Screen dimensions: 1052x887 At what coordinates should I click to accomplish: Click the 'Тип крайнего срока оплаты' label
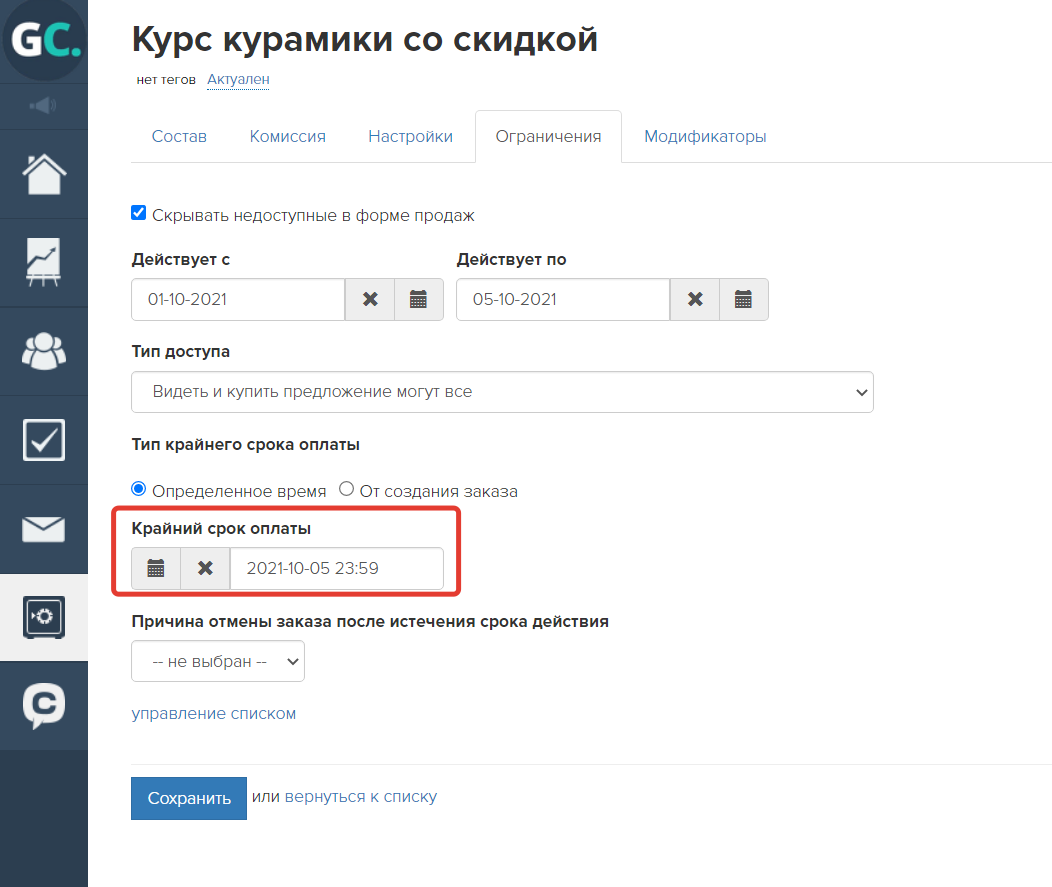pyautogui.click(x=246, y=445)
